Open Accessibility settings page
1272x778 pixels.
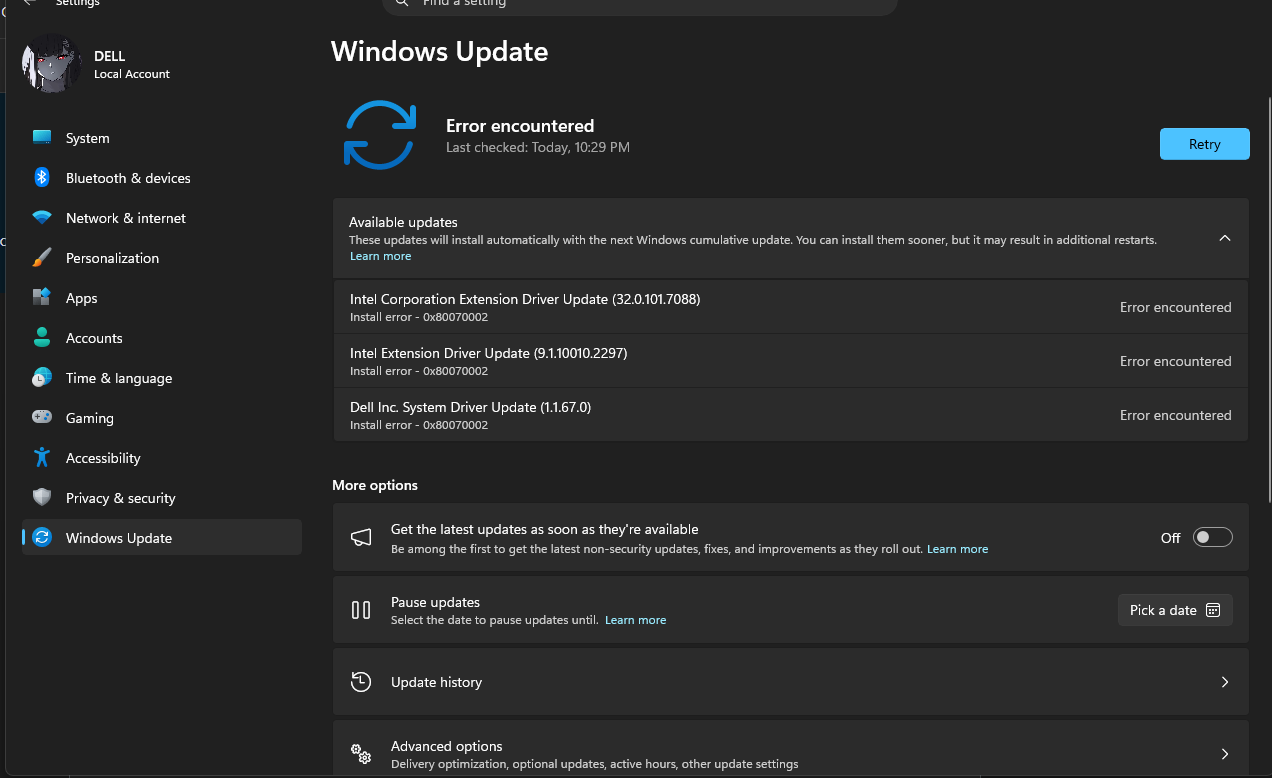162,458
